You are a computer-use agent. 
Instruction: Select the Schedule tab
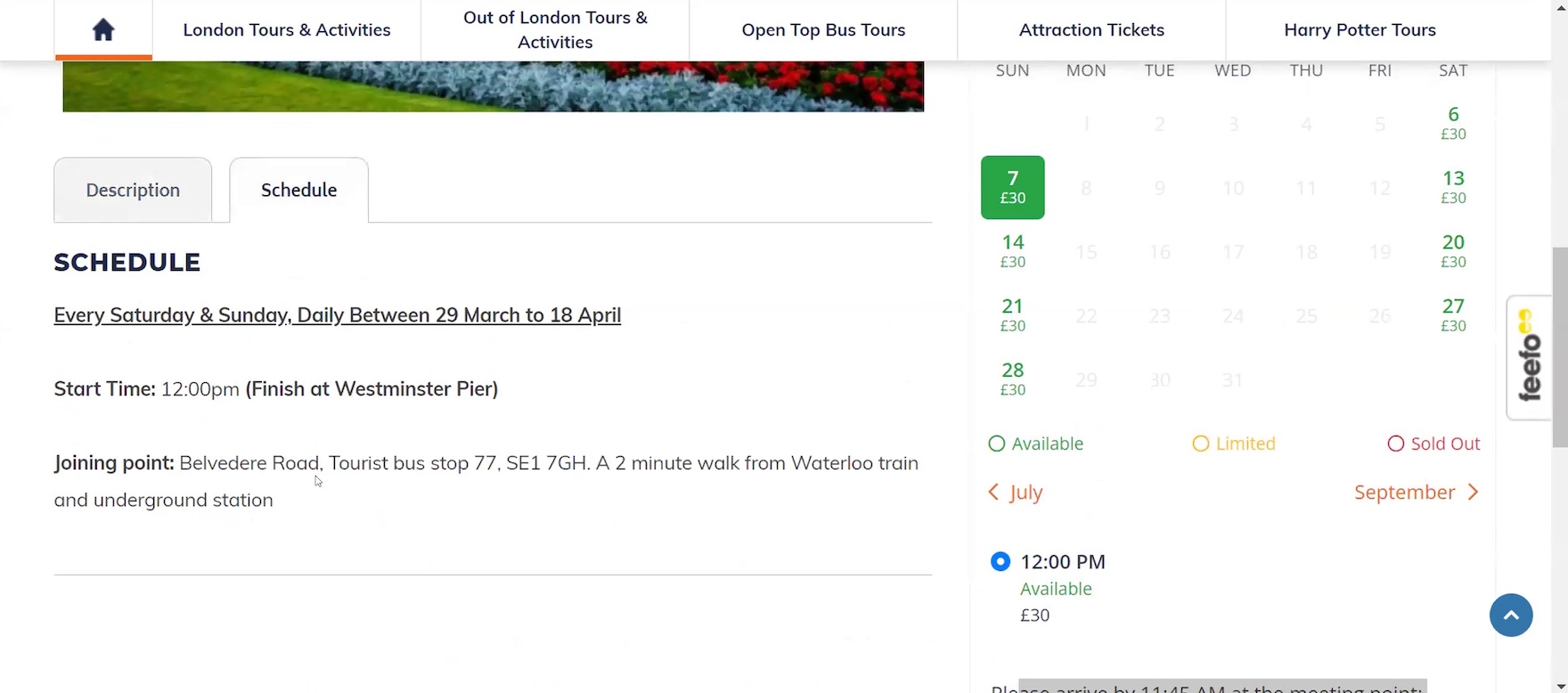click(298, 191)
